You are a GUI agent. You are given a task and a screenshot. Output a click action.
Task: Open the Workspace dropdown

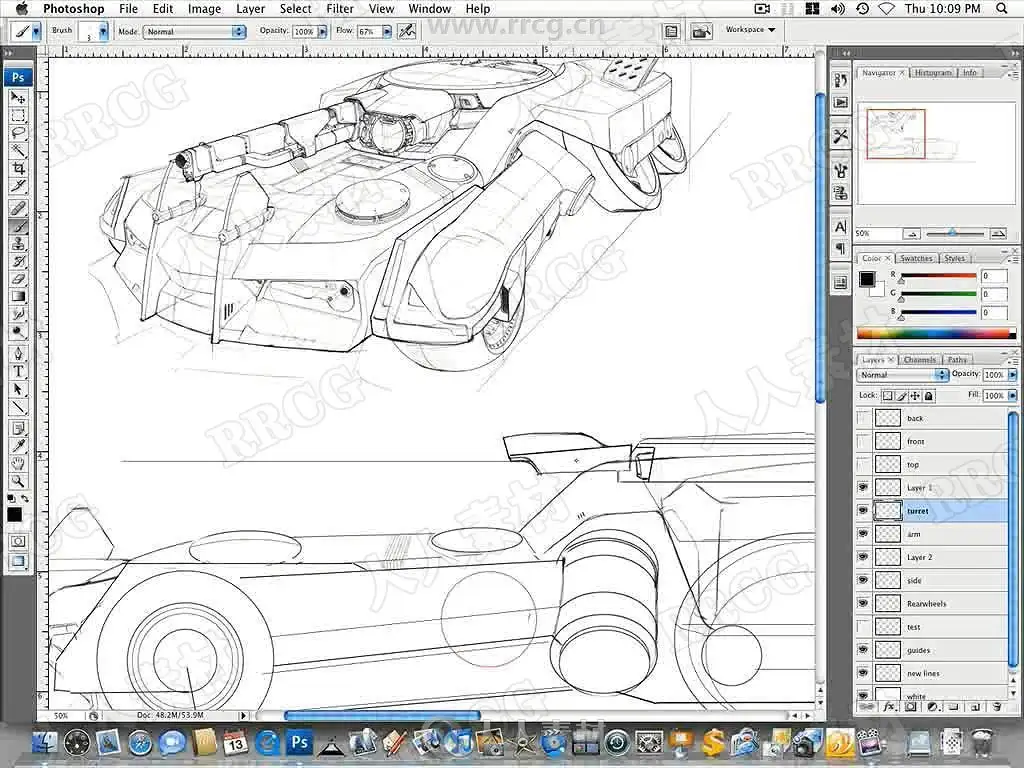click(x=750, y=30)
